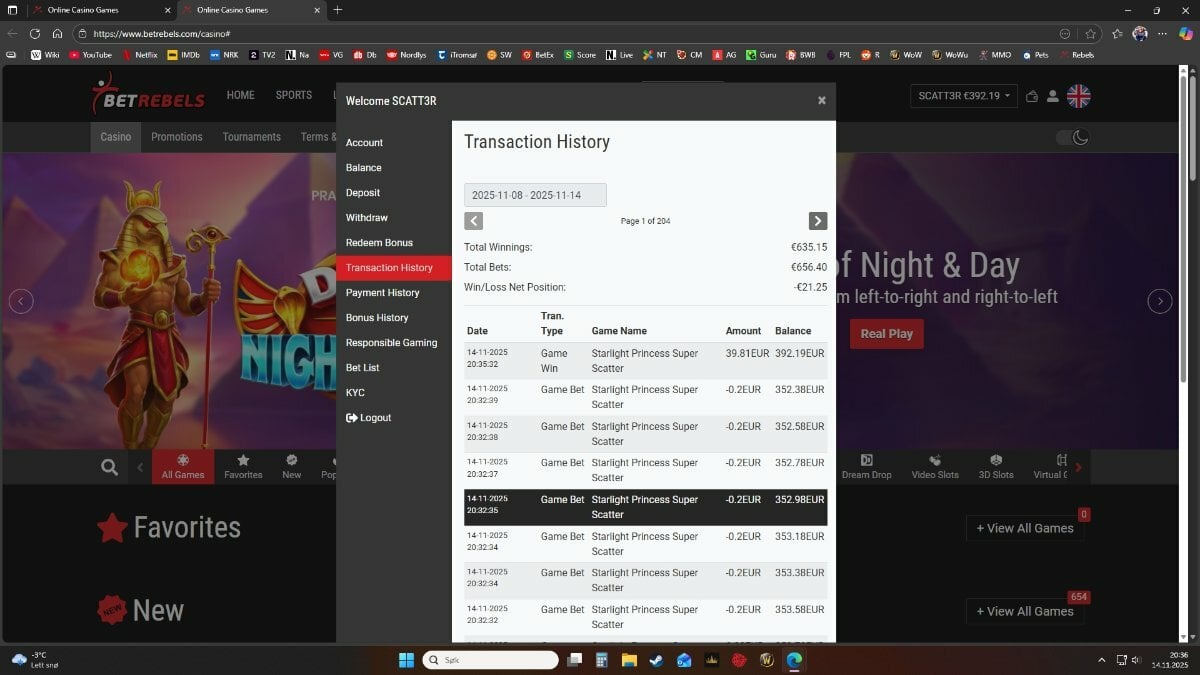Viewport: 1200px width, 675px height.
Task: Open Payment History in account menu
Action: 382,293
